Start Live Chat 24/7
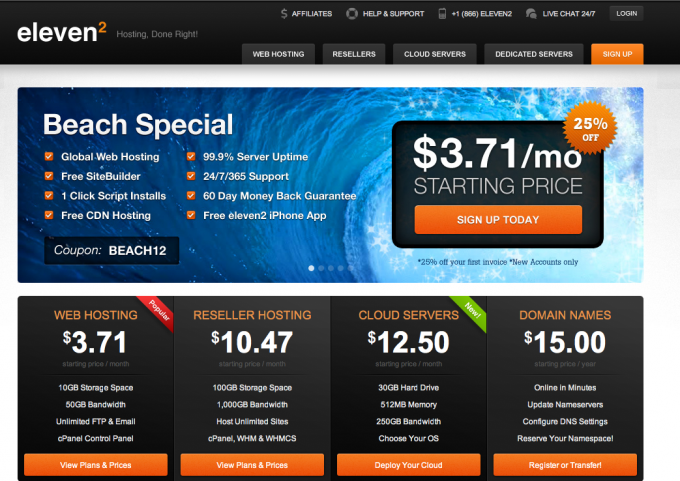The width and height of the screenshot is (680, 481). (x=569, y=14)
